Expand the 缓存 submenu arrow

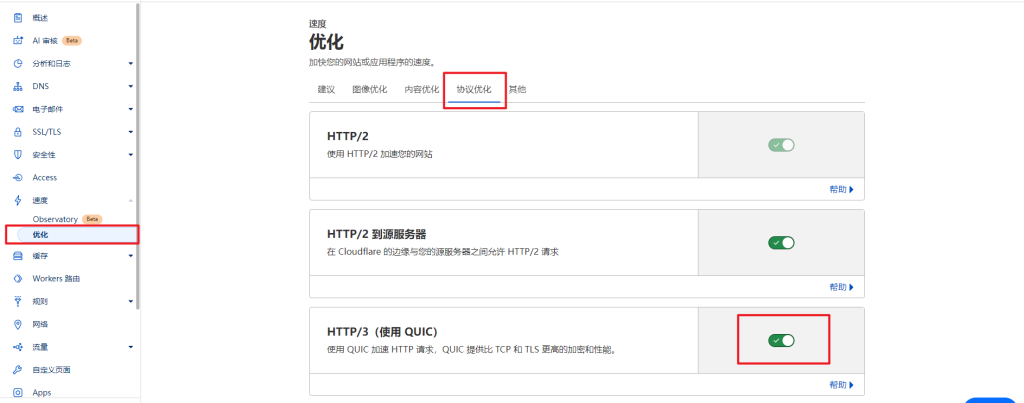point(131,256)
